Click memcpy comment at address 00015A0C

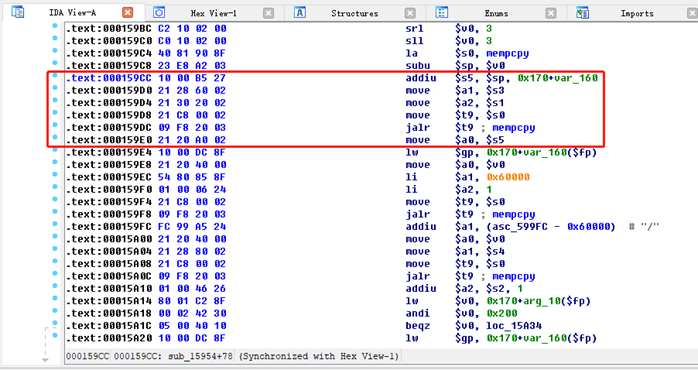(514, 276)
